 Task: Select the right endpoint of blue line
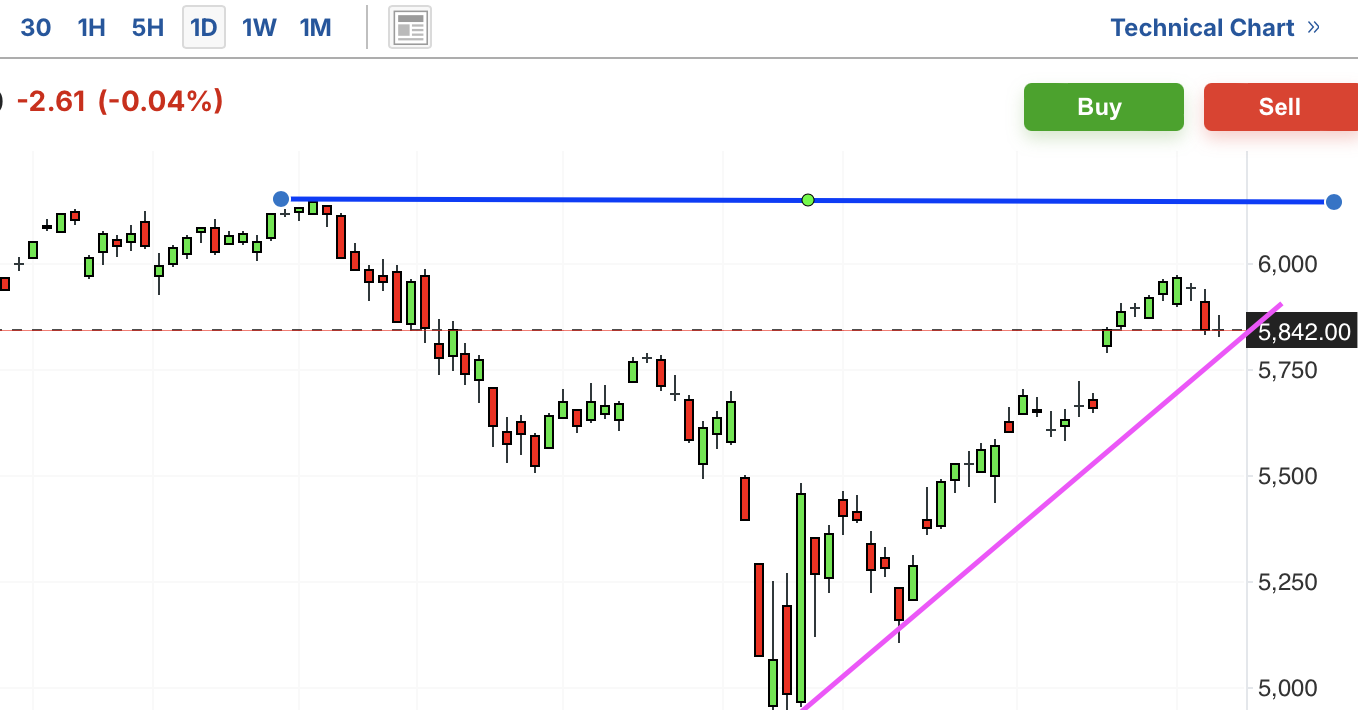click(x=1333, y=202)
